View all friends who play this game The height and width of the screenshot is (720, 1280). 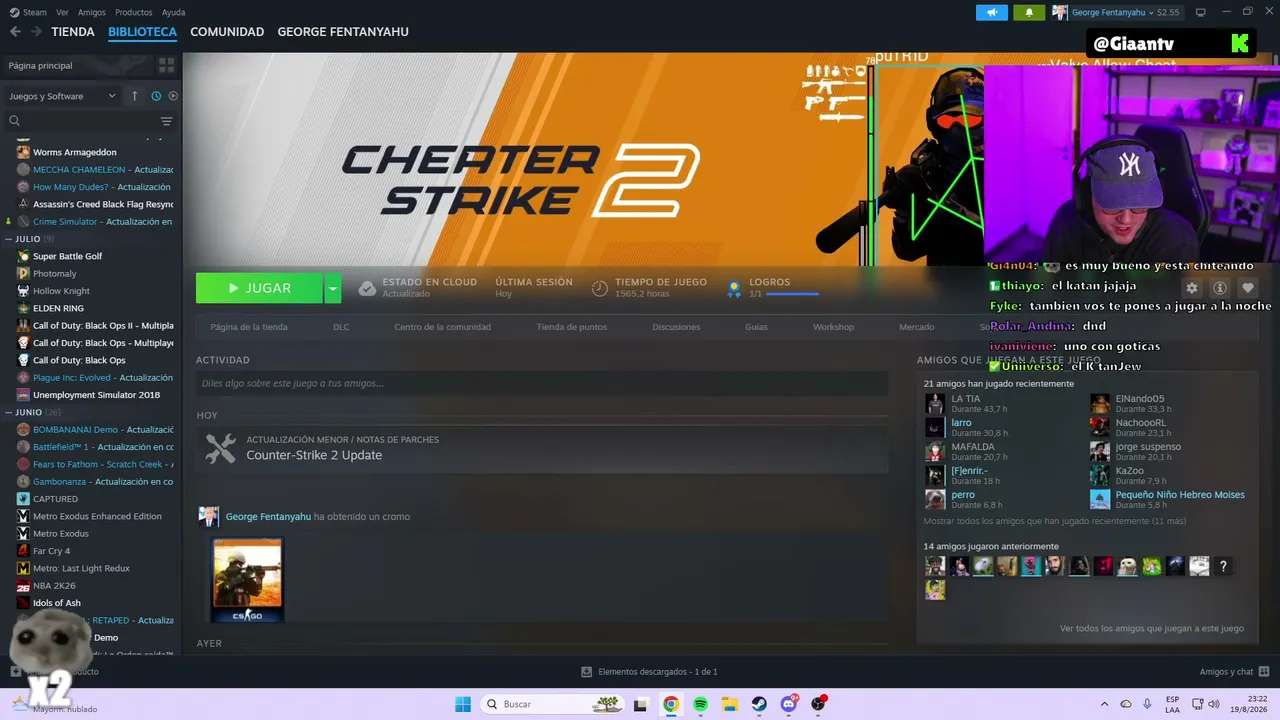tap(1152, 628)
